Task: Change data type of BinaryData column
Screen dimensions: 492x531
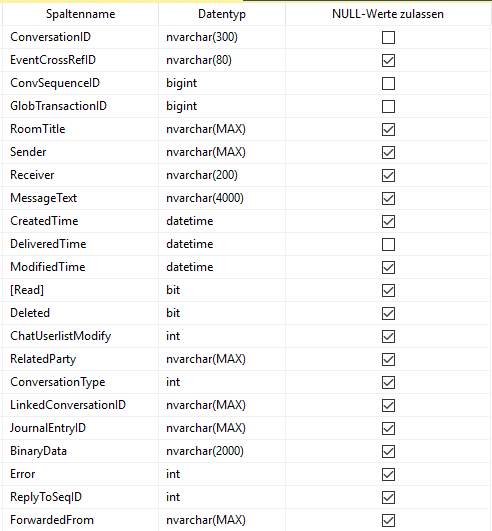Action: tap(222, 451)
